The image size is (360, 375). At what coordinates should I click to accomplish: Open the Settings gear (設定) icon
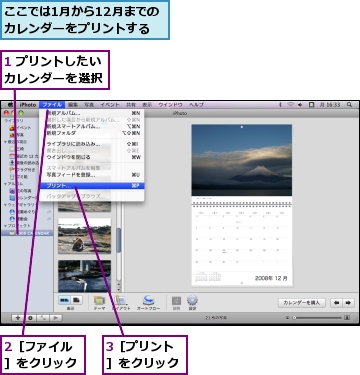point(192,301)
